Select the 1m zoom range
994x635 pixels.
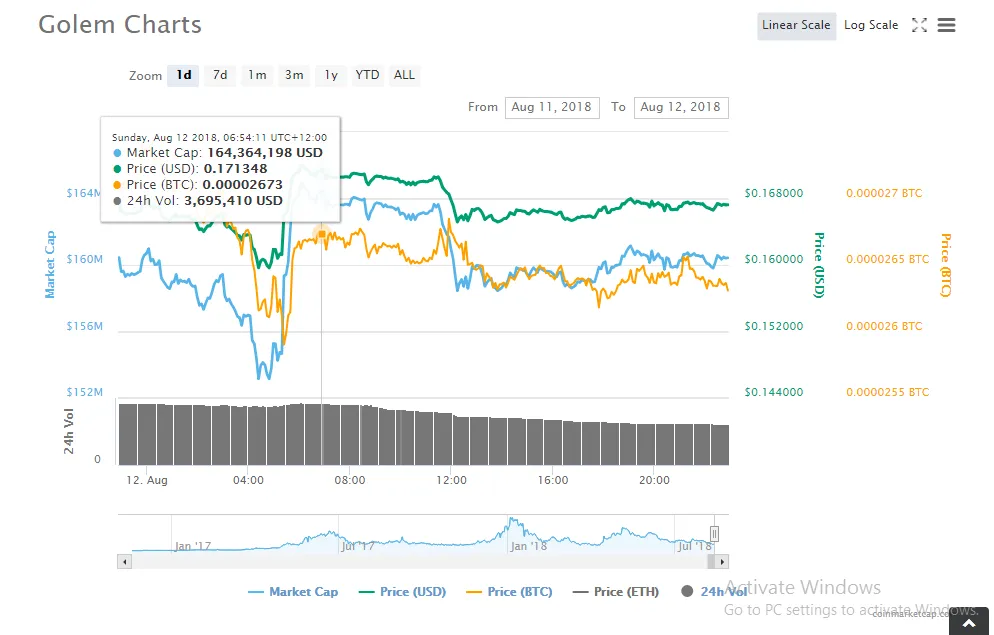pyautogui.click(x=257, y=75)
